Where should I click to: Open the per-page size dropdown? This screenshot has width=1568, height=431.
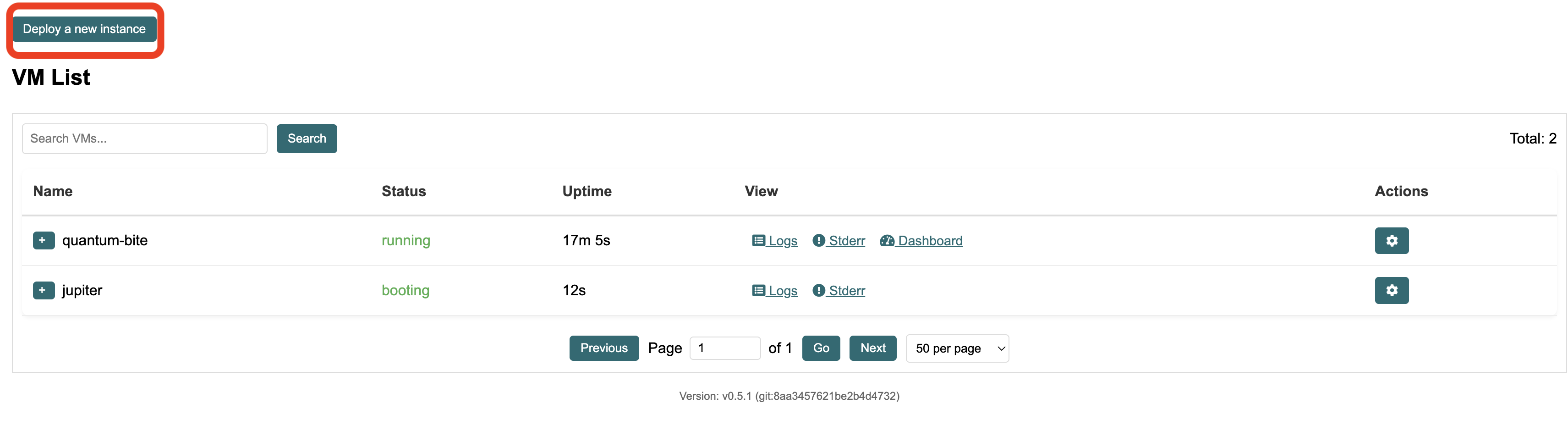pyautogui.click(x=957, y=348)
